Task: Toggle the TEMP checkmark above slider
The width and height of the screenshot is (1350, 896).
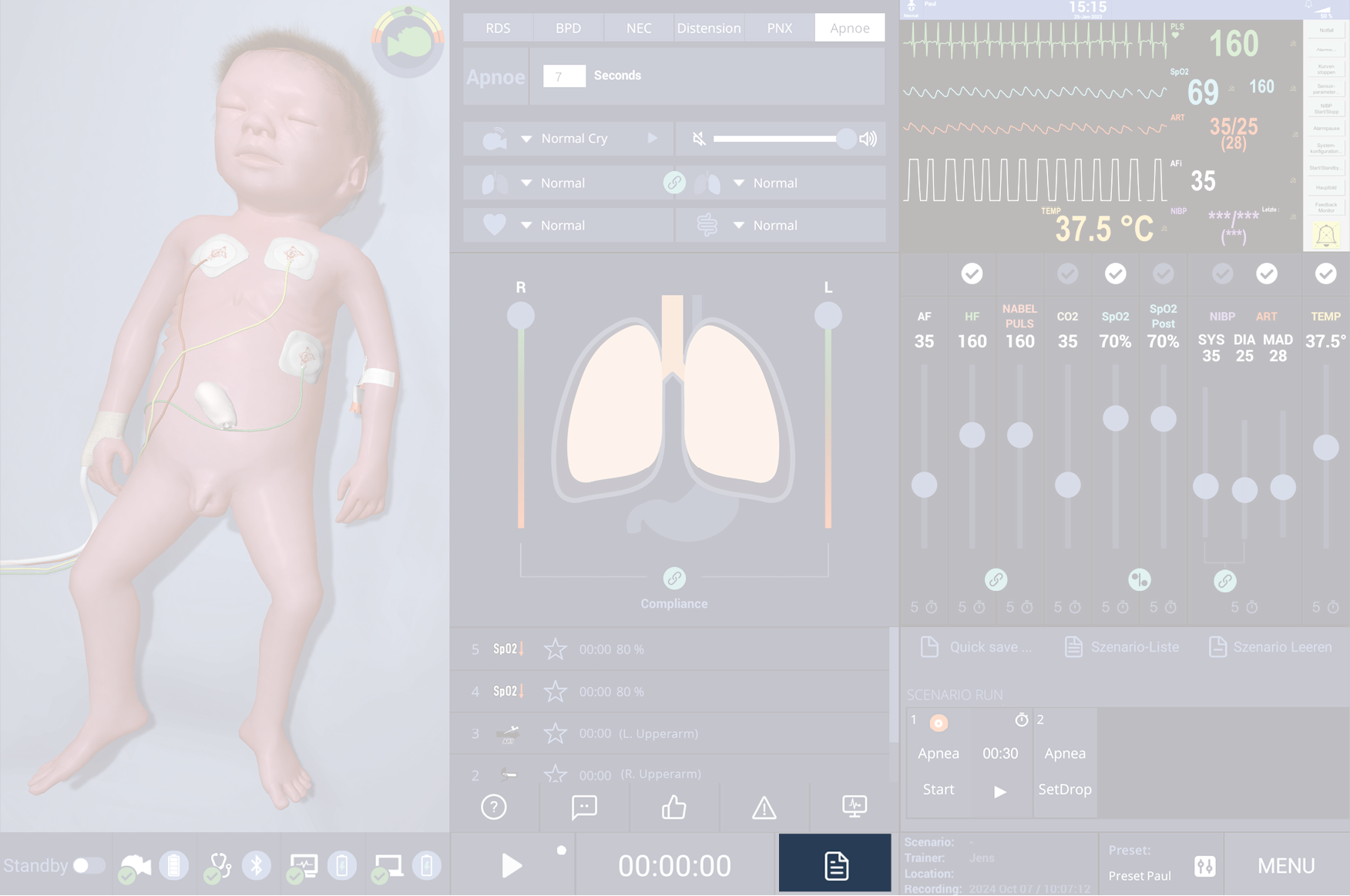Action: click(1325, 273)
